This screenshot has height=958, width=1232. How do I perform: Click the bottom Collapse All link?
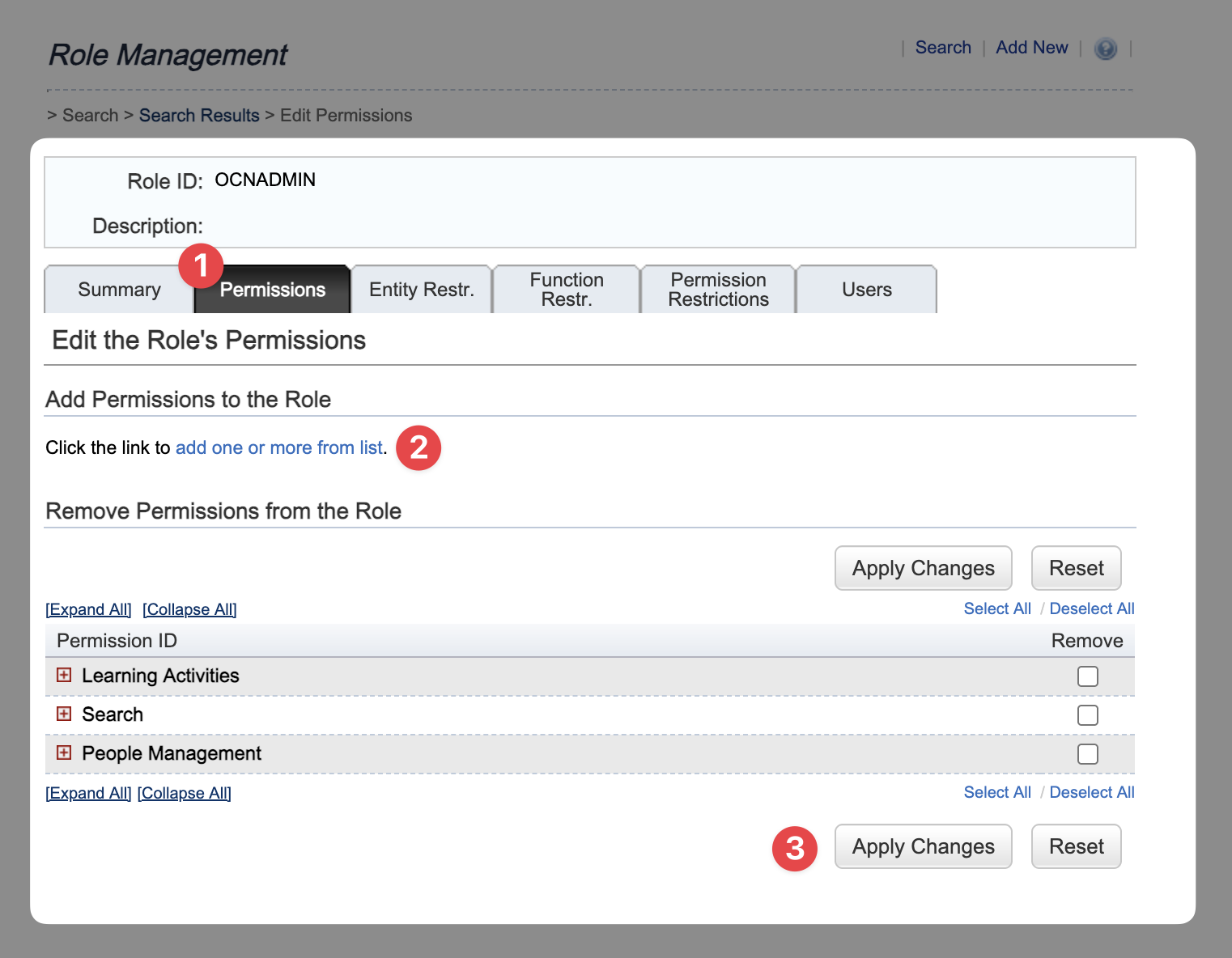tap(185, 793)
